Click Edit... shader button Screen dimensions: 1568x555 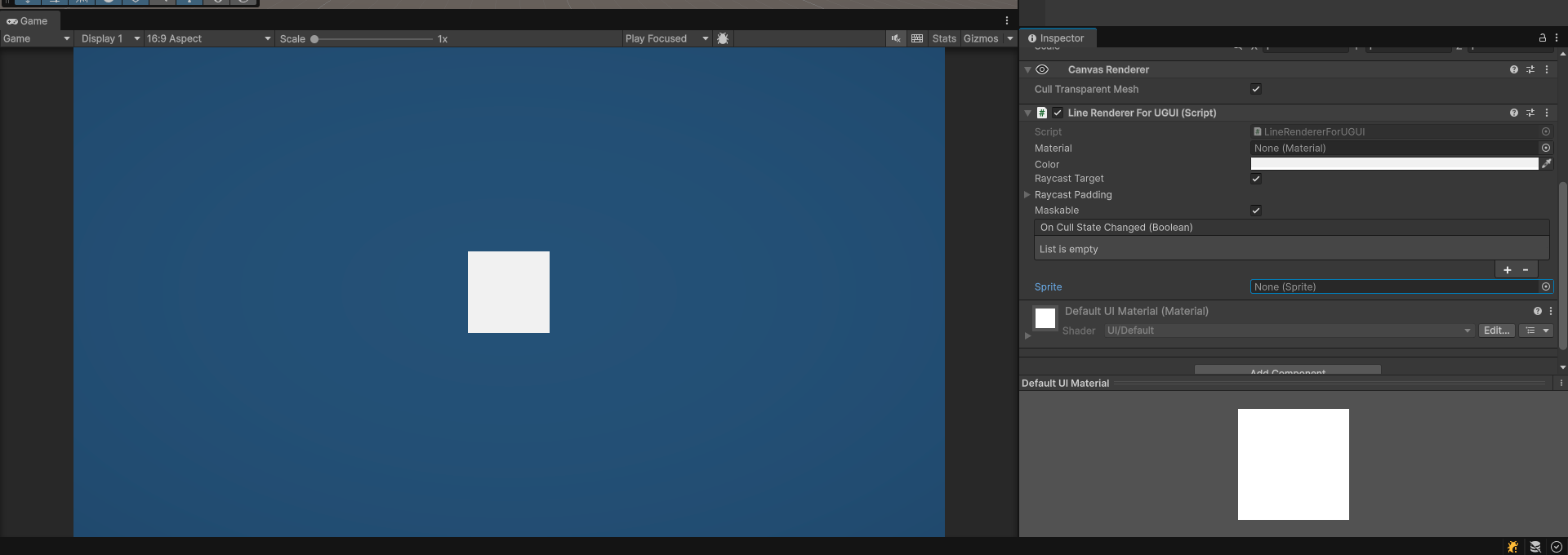click(x=1496, y=331)
